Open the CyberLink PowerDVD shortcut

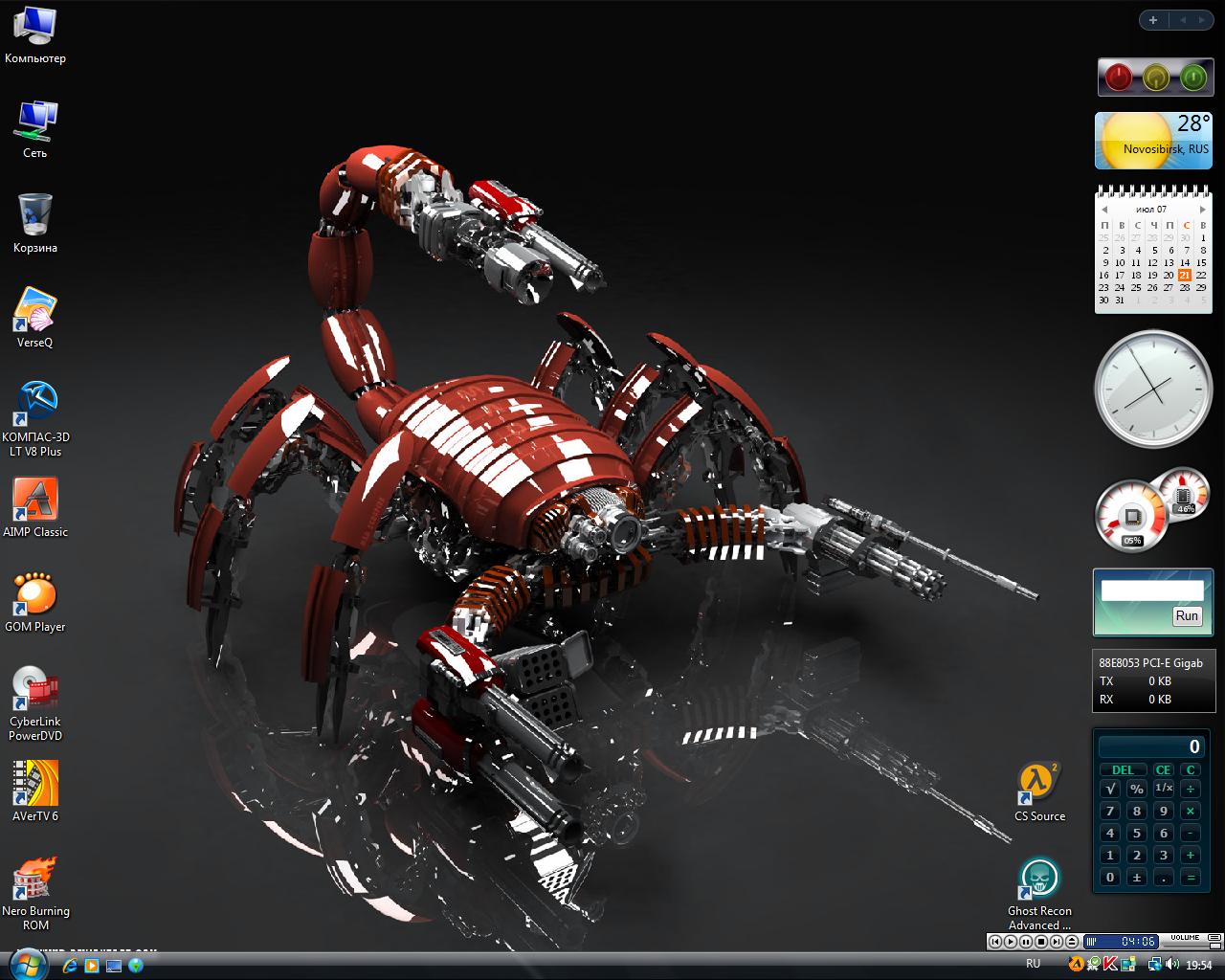point(35,689)
